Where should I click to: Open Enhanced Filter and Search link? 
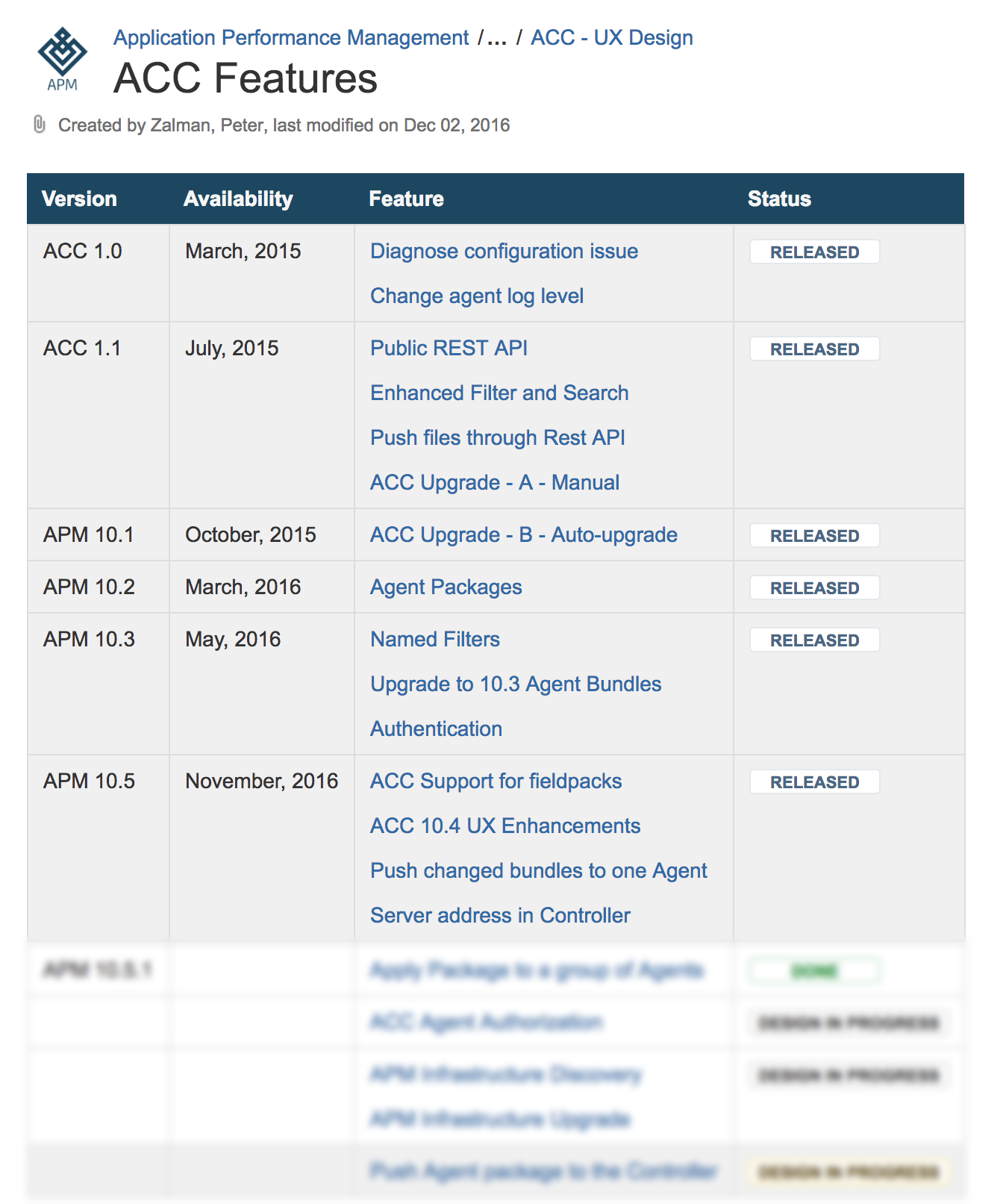coord(499,393)
